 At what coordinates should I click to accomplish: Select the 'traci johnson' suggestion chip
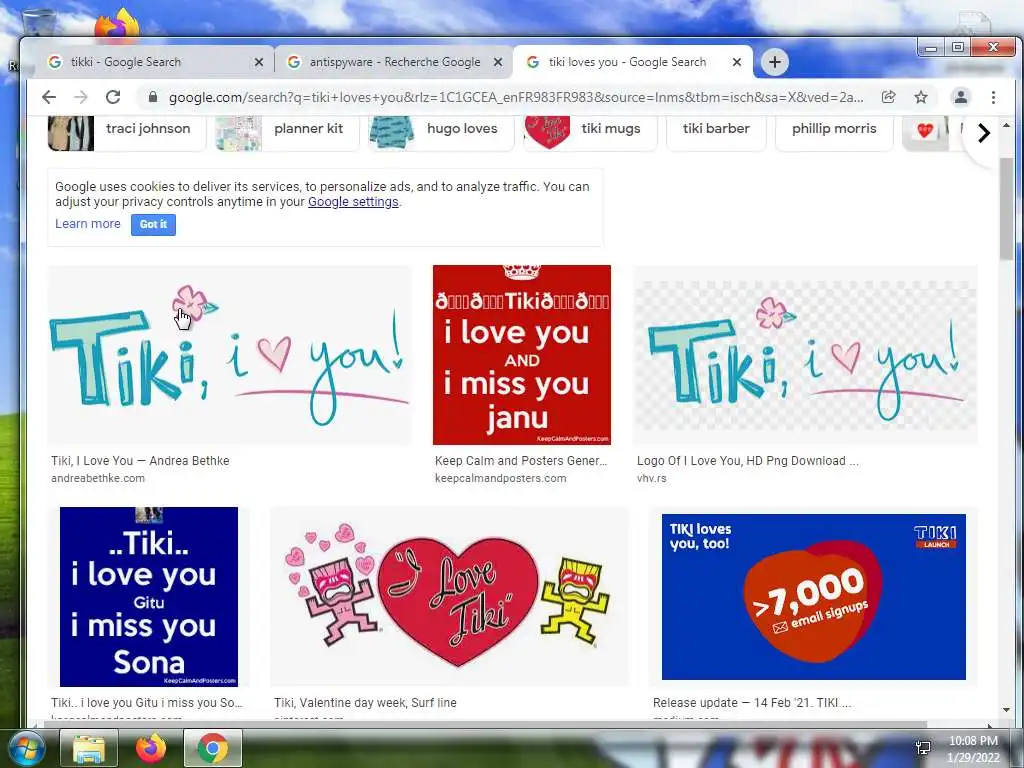point(127,133)
